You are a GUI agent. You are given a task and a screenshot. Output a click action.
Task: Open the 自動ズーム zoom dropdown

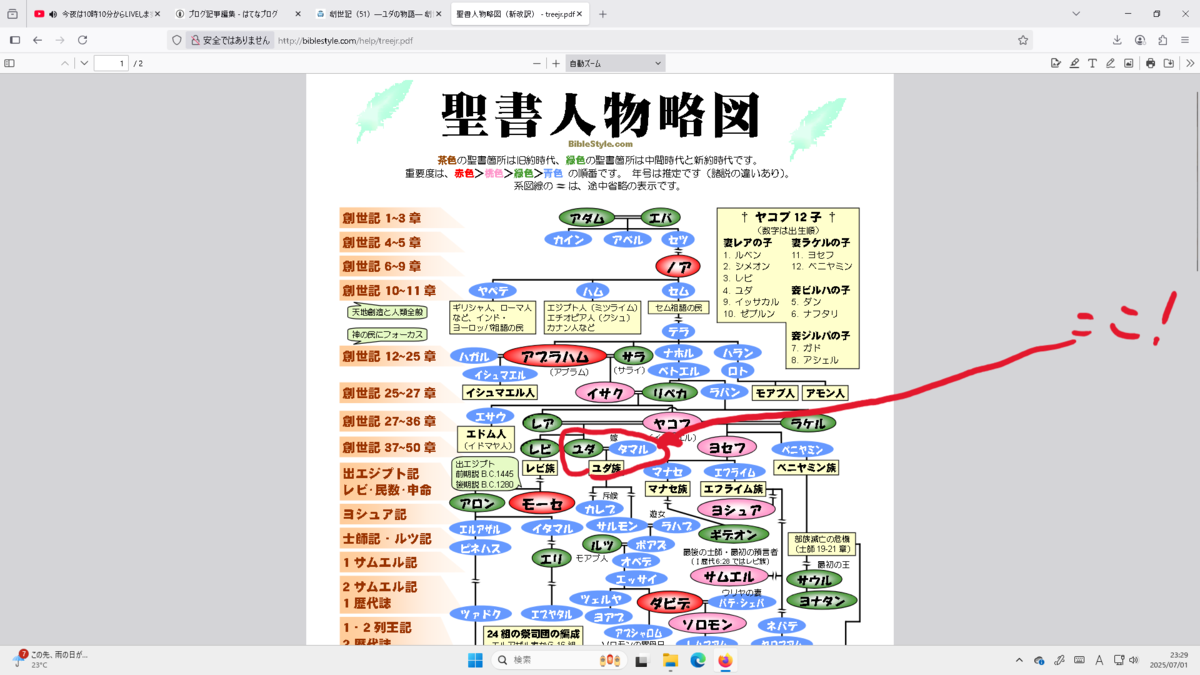pyautogui.click(x=615, y=63)
